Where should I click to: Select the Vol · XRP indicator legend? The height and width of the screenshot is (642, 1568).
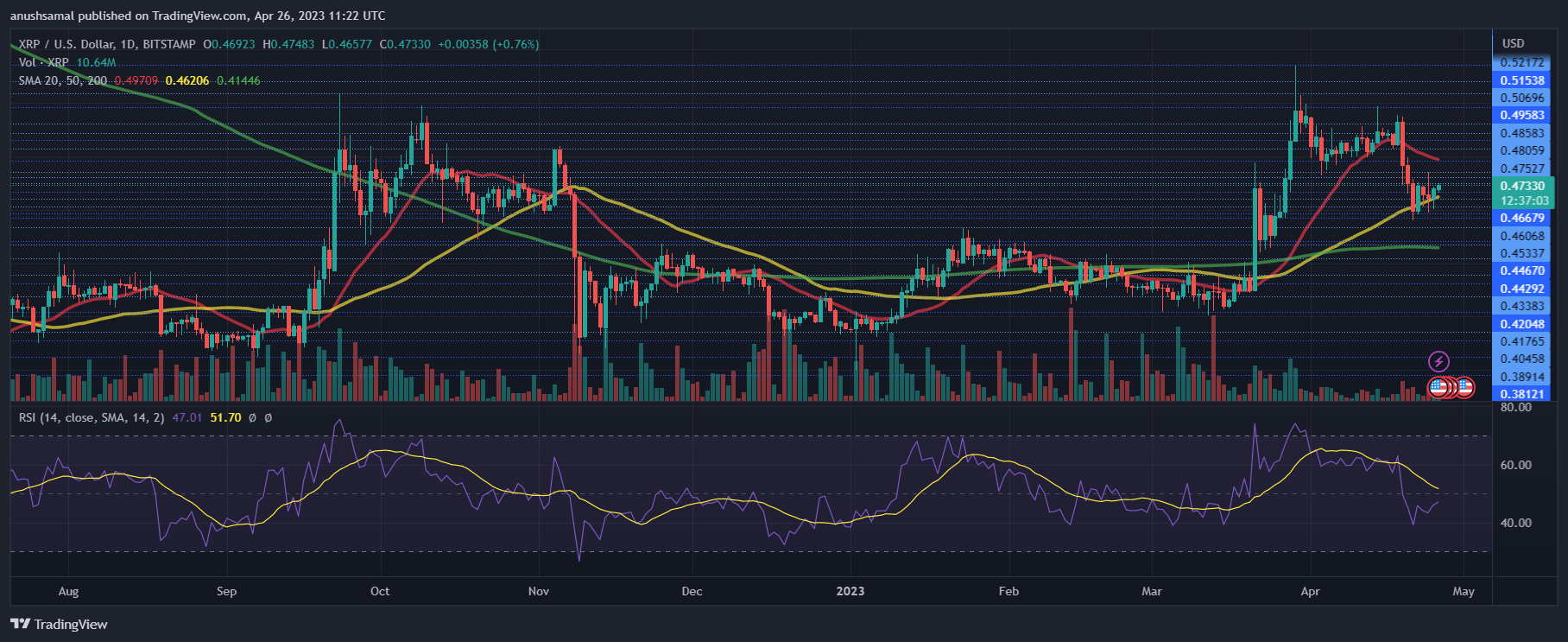(x=44, y=62)
